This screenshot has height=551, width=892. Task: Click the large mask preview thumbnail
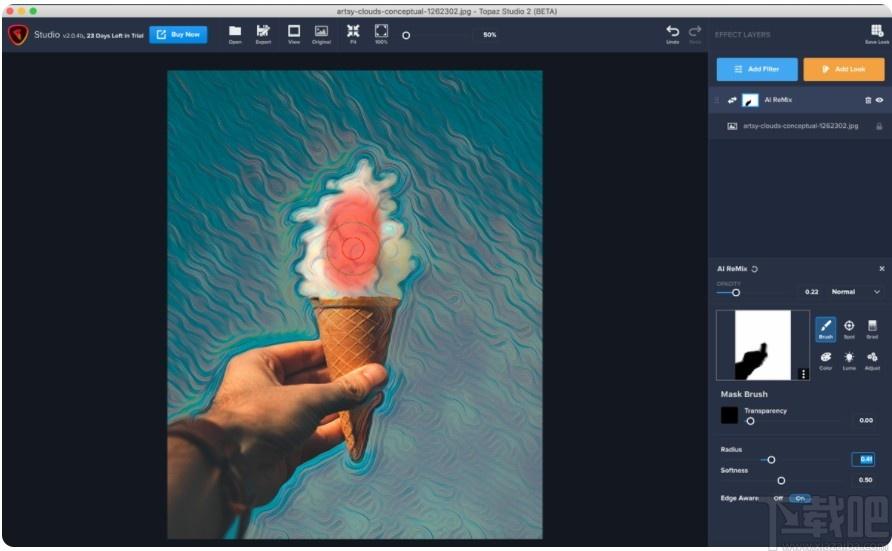(x=762, y=345)
